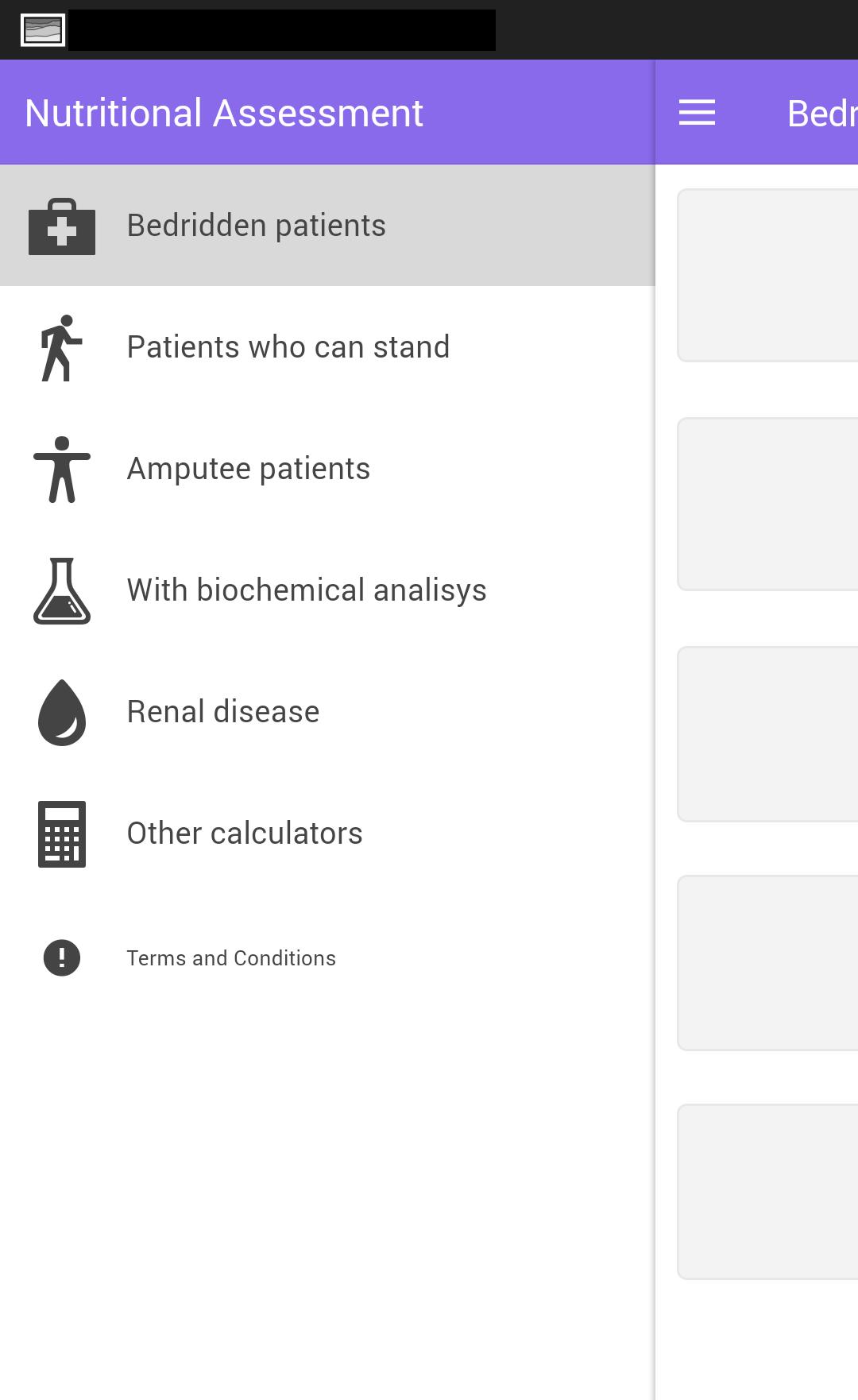The image size is (858, 1400).
Task: Click the medical kit icon for bedridden patients
Action: [62, 226]
